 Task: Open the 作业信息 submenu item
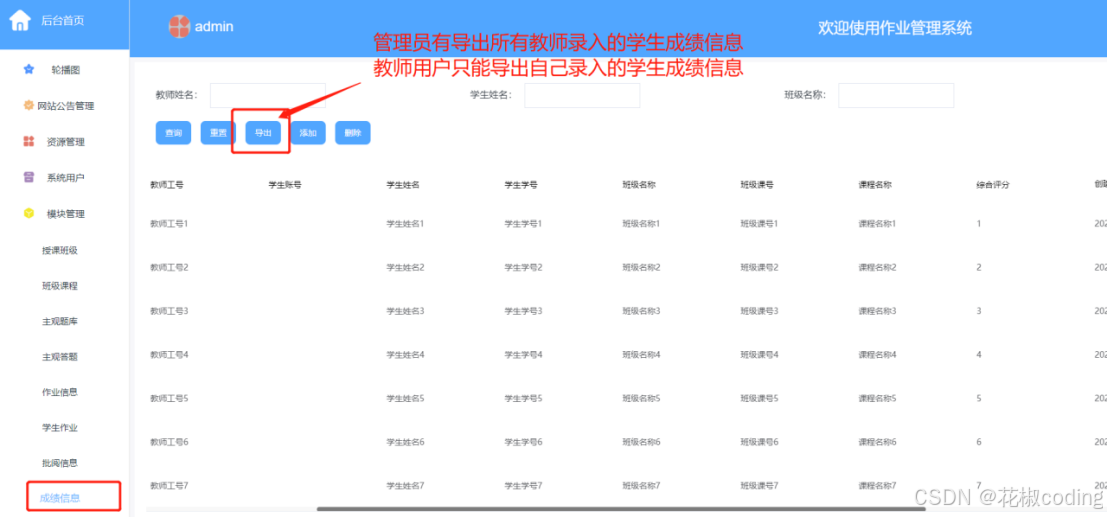(60, 392)
